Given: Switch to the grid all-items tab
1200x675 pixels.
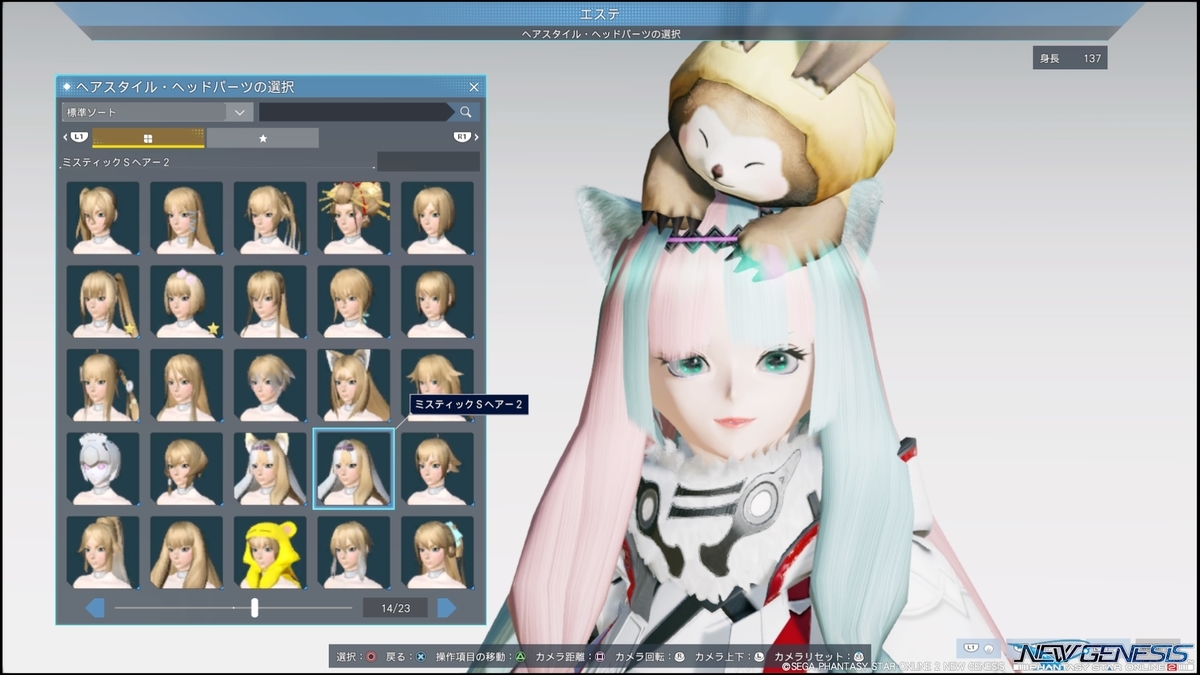Looking at the screenshot, I should (x=148, y=138).
